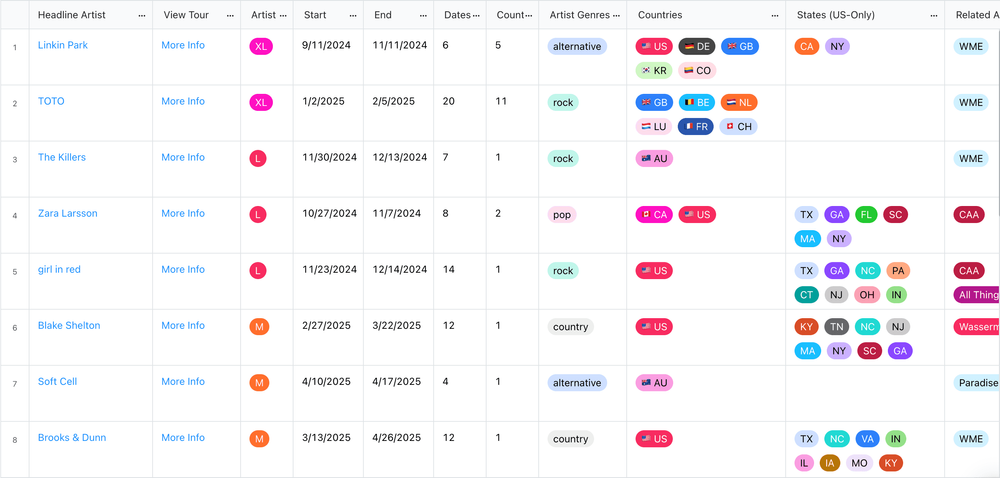1000x478 pixels.
Task: Click the VA state tag for Brooks & Dunn
Action: tap(867, 439)
